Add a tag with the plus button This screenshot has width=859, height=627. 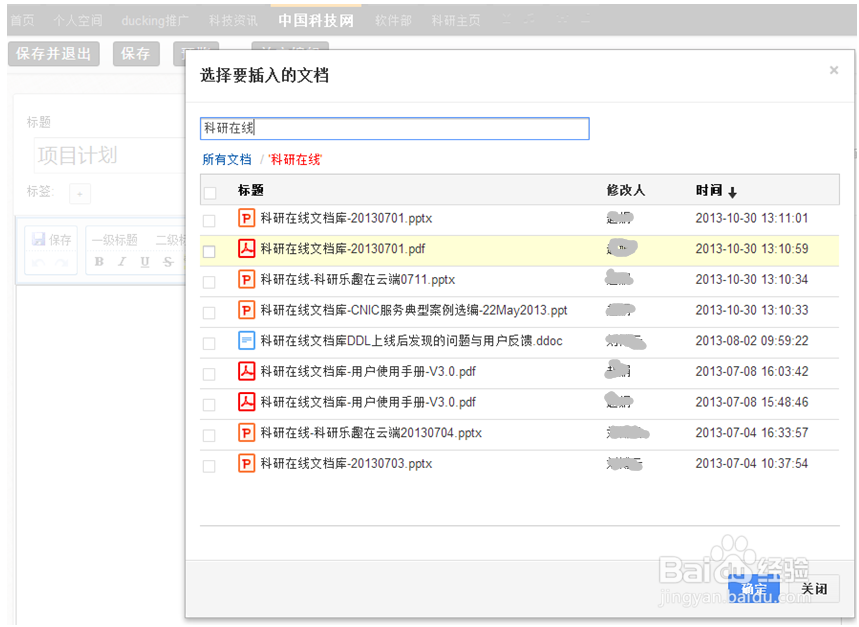pos(80,192)
